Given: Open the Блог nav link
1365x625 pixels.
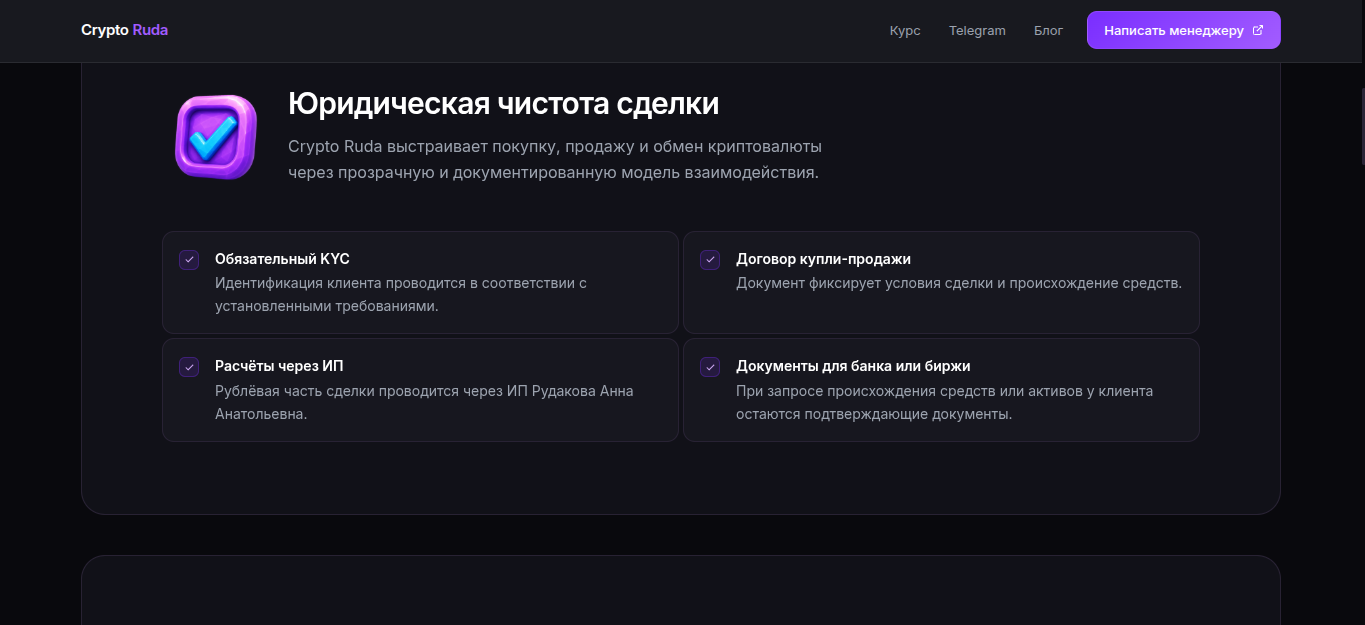Looking at the screenshot, I should 1048,31.
